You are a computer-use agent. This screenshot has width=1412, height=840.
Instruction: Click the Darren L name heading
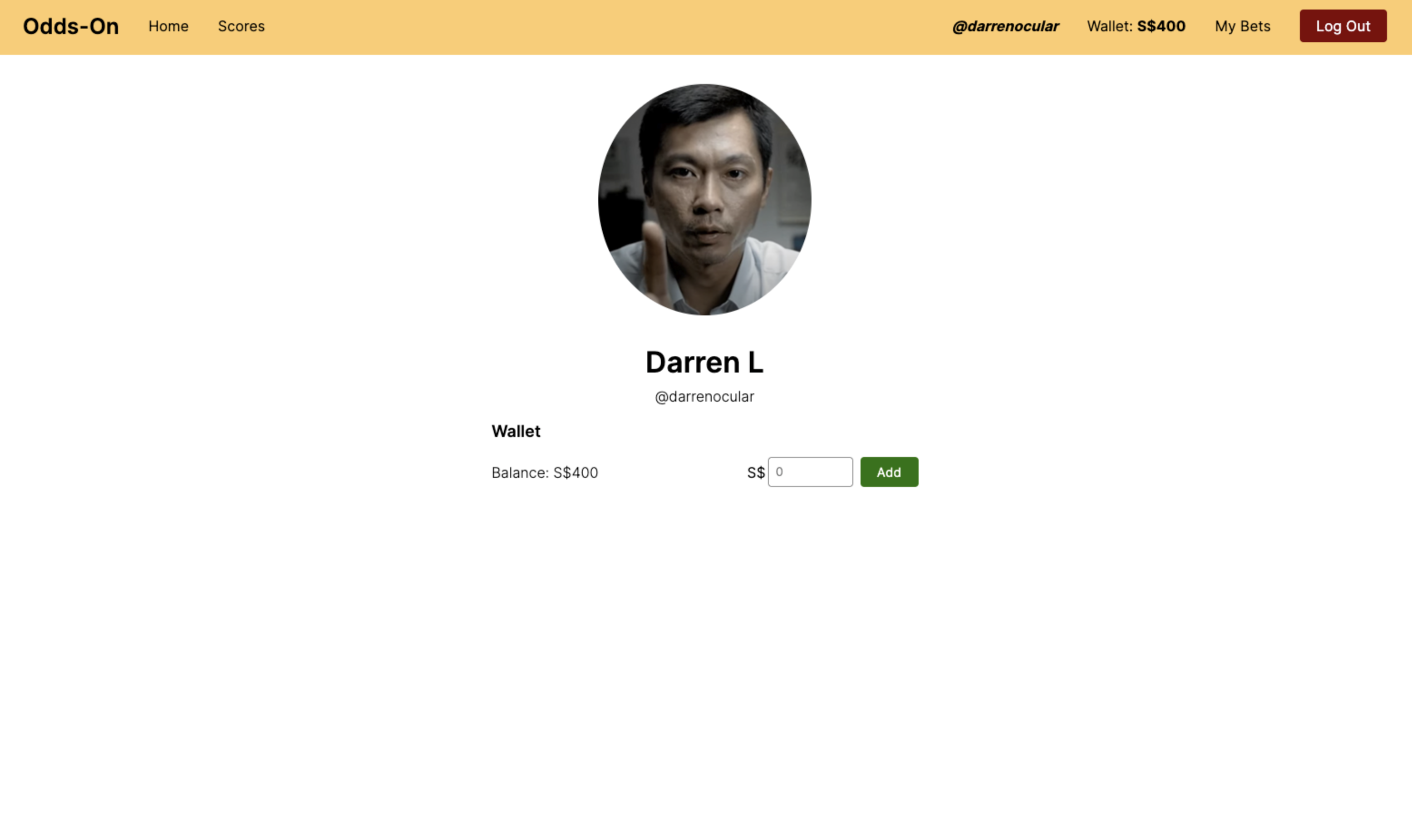(704, 362)
